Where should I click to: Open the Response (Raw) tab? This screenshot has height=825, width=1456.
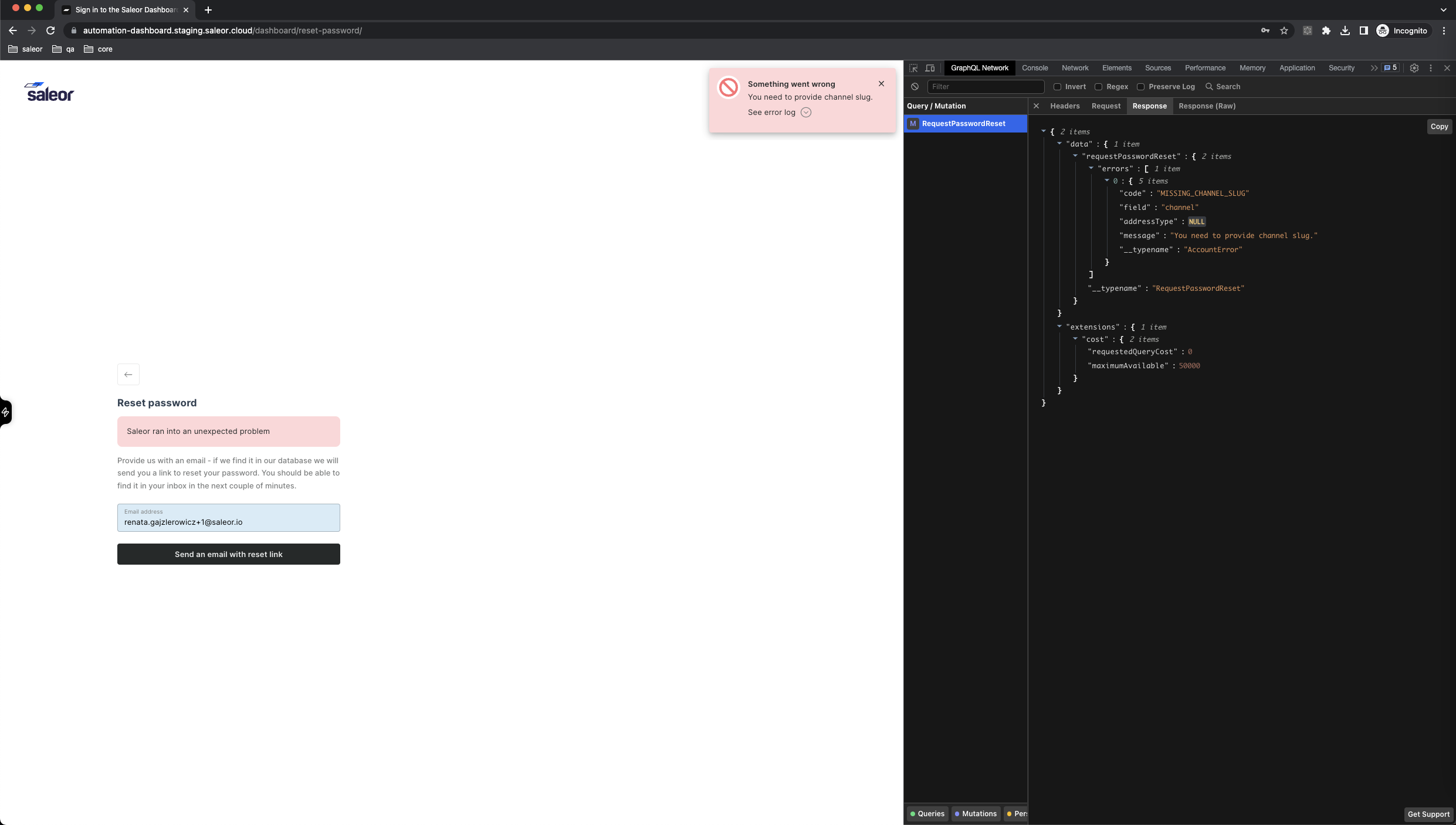(x=1207, y=106)
